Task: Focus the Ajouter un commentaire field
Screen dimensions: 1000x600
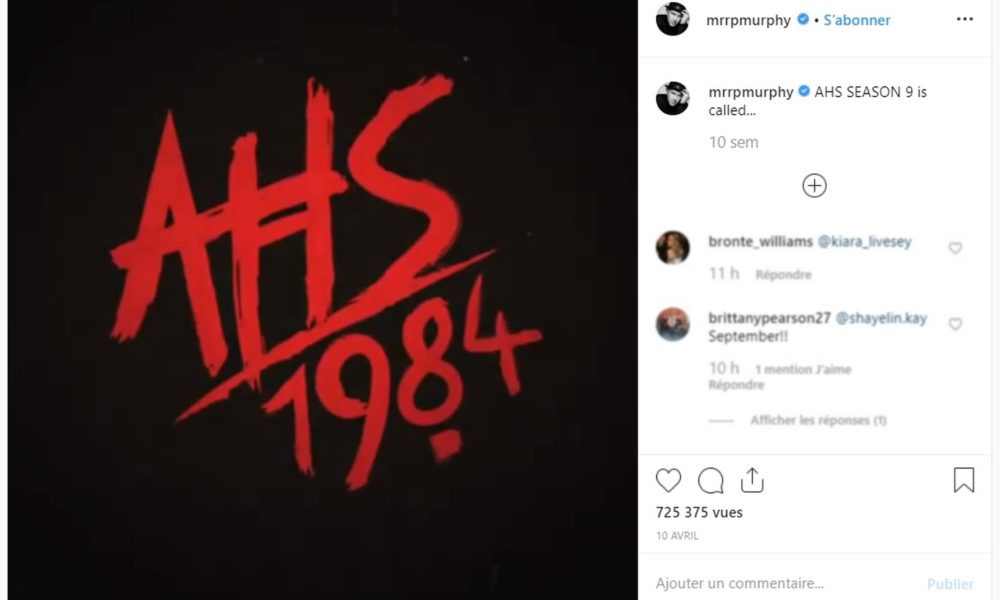Action: coord(786,583)
